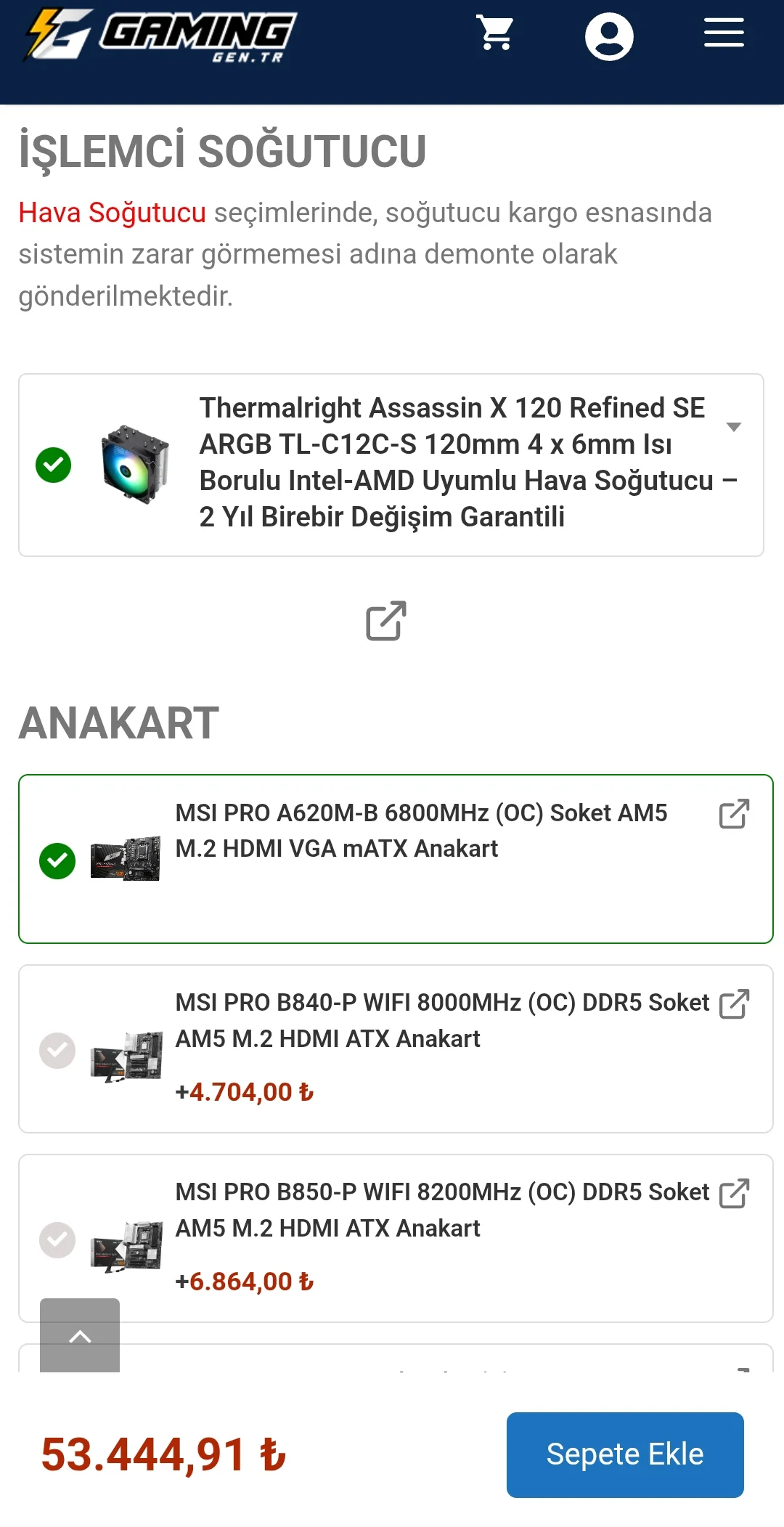Click the MSI PRO B840-P motherboard thumbnail
Screen dimensions: 784x1527
(x=126, y=1056)
